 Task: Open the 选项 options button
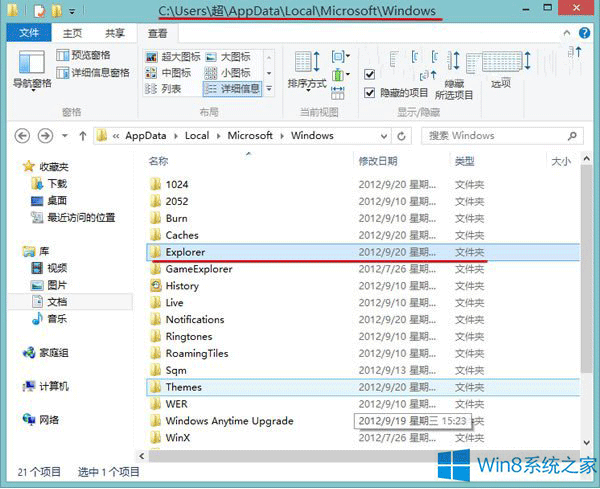pyautogui.click(x=501, y=69)
